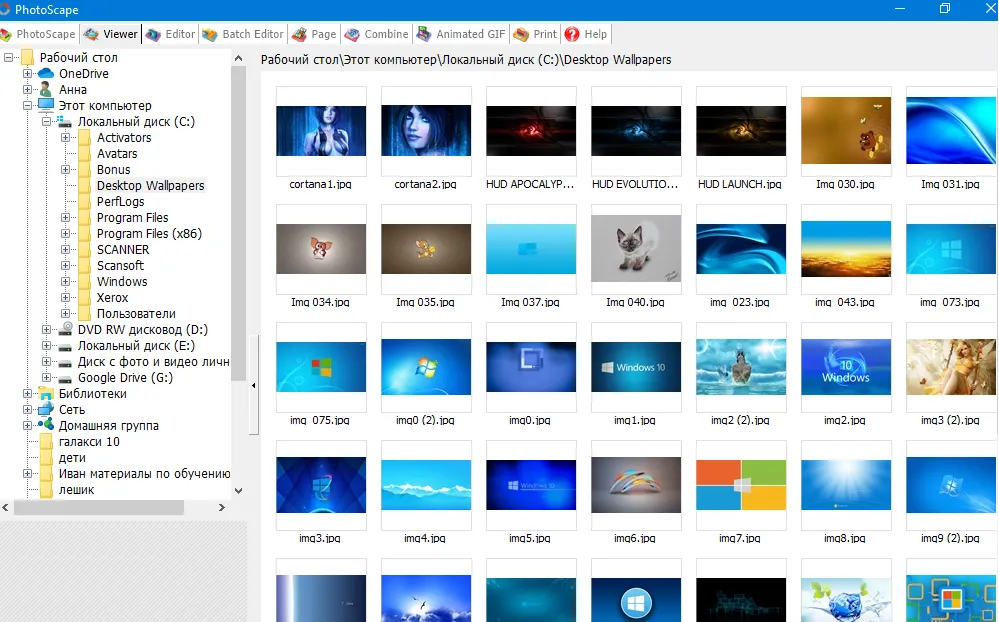
Task: Open the Viewer tab
Action: click(111, 34)
